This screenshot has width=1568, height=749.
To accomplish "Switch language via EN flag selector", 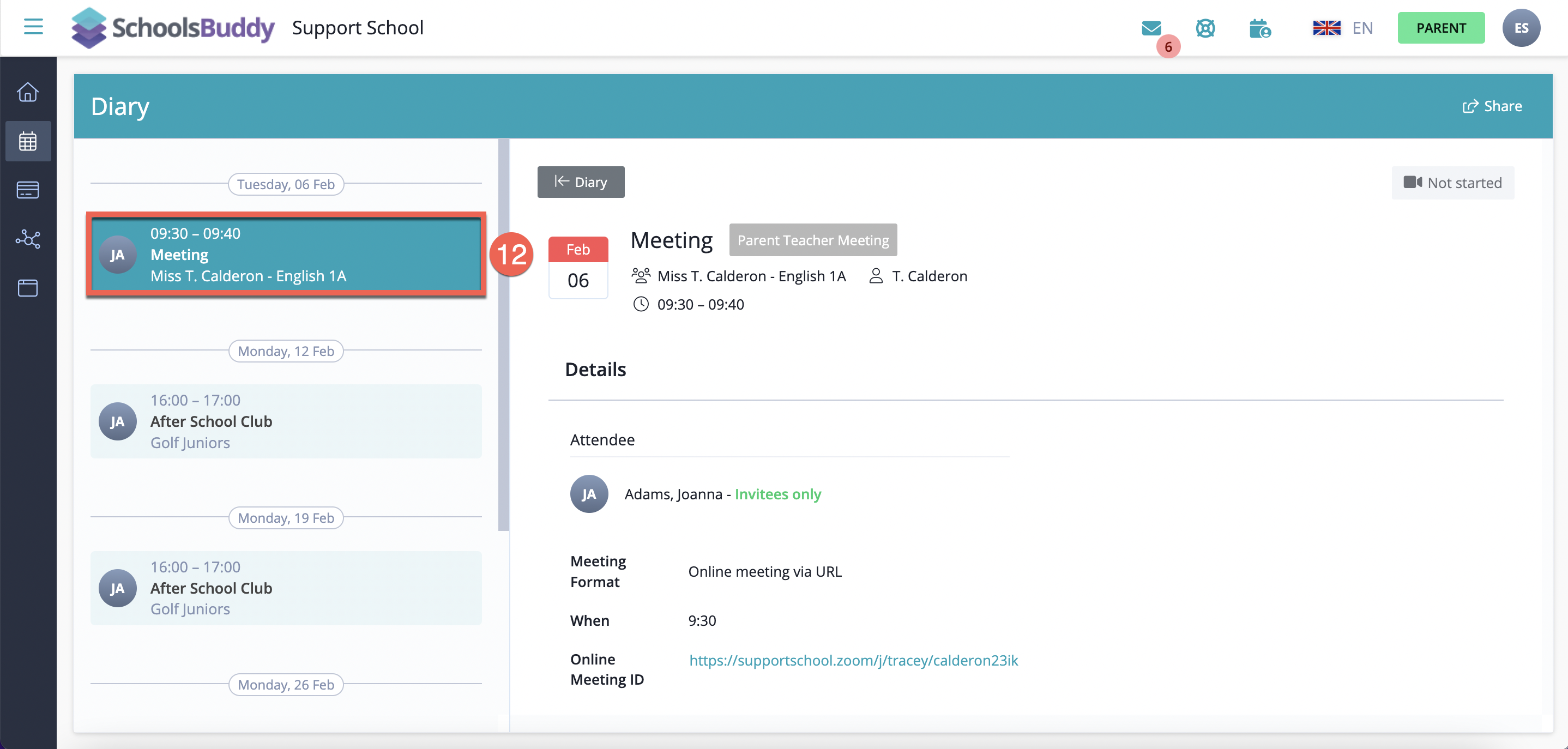I will (1343, 28).
